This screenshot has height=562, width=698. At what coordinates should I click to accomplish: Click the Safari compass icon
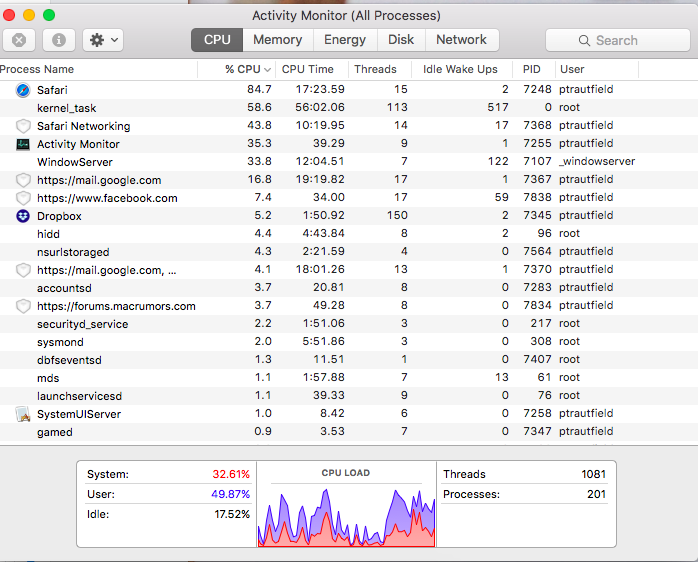pos(23,90)
